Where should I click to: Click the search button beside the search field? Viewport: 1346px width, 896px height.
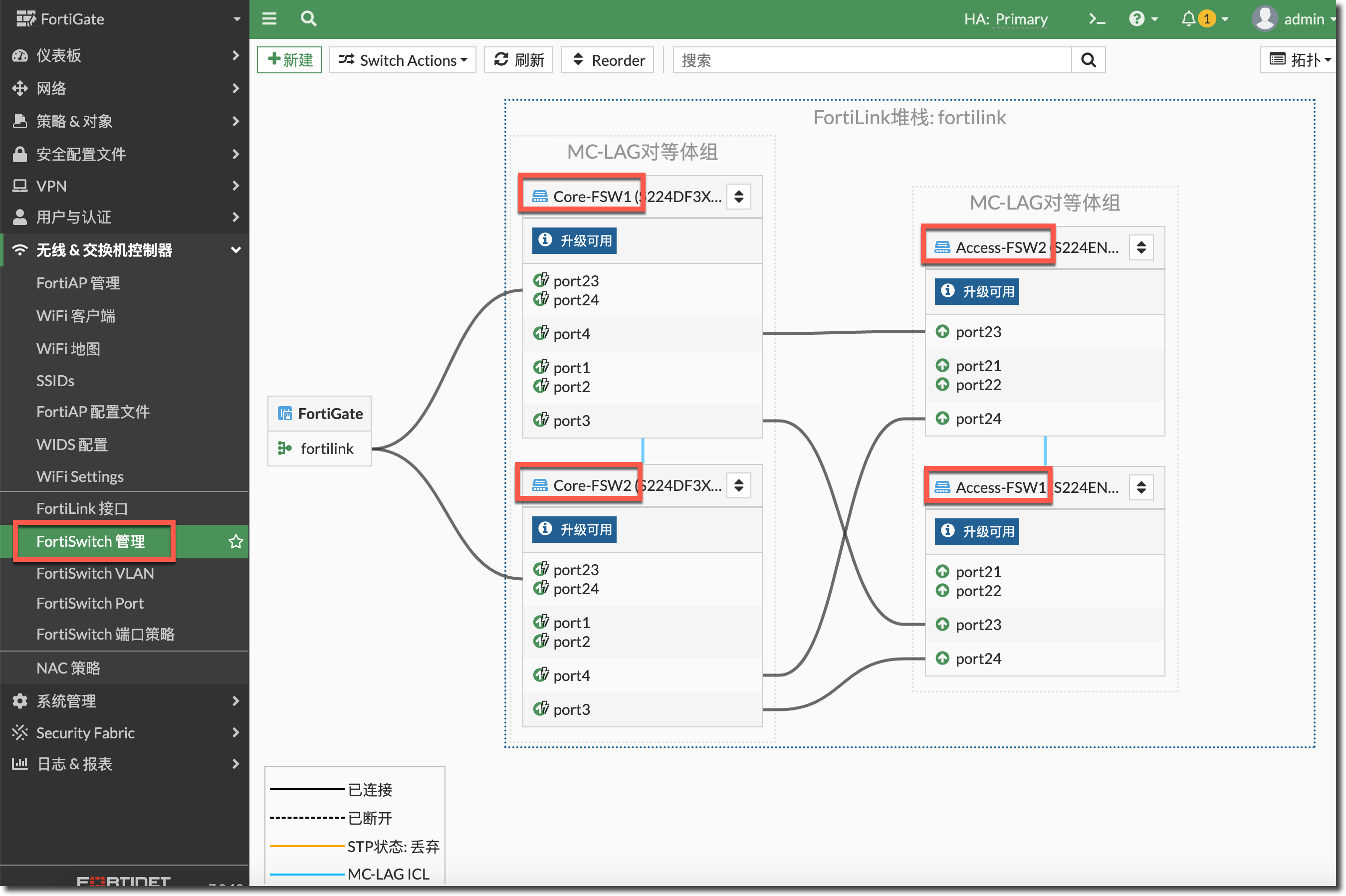[1089, 60]
